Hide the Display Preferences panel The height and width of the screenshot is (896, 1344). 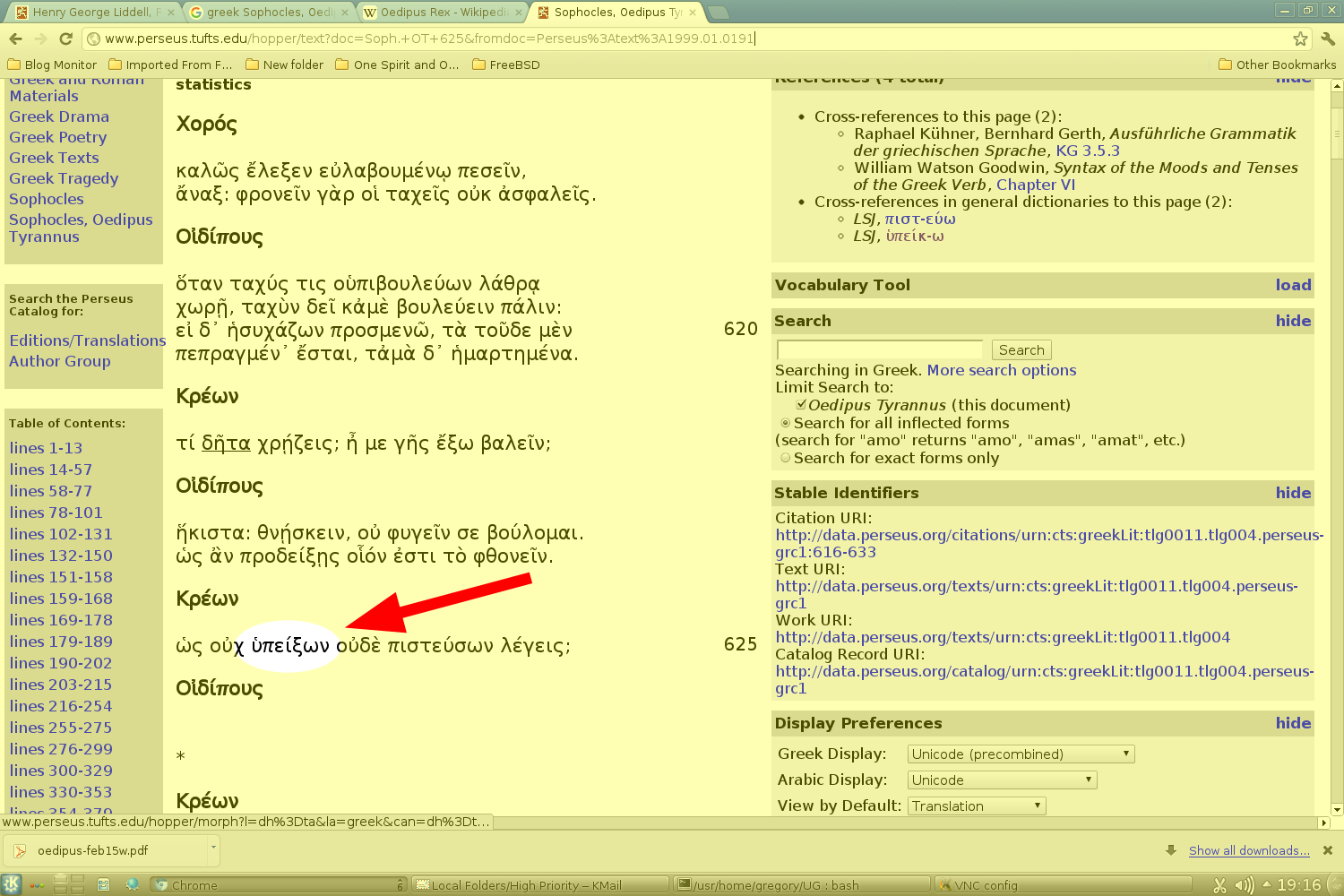pos(1293,723)
